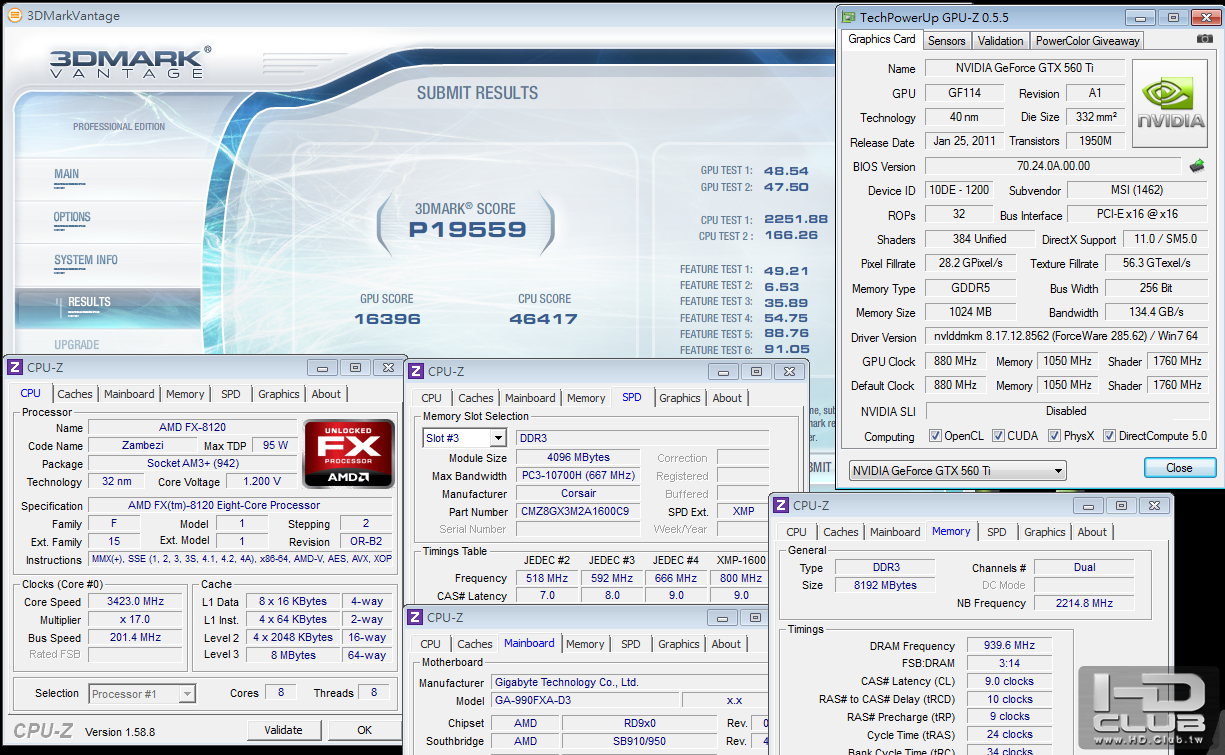1225x755 pixels.
Task: Toggle the PhysX checkbox in GPU-Z
Action: tap(1054, 436)
